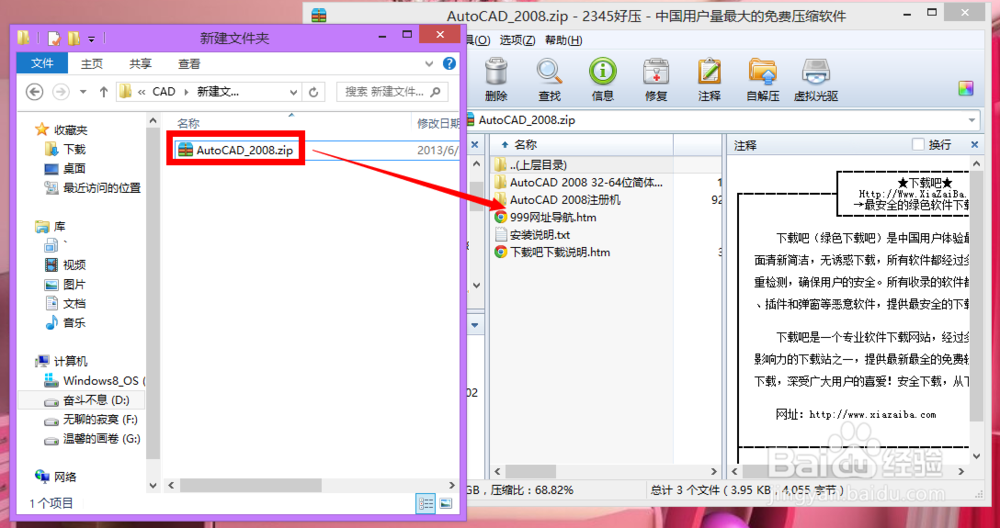This screenshot has height=528, width=1000.
Task: Select the 安装说明.txt file
Action: [533, 235]
